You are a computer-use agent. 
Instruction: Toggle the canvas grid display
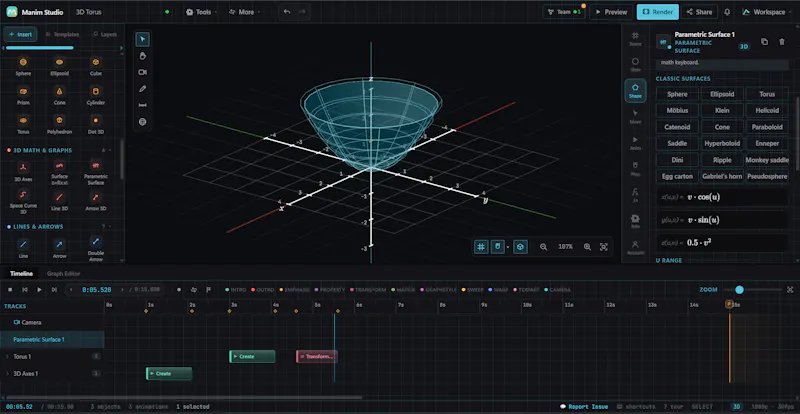click(481, 247)
